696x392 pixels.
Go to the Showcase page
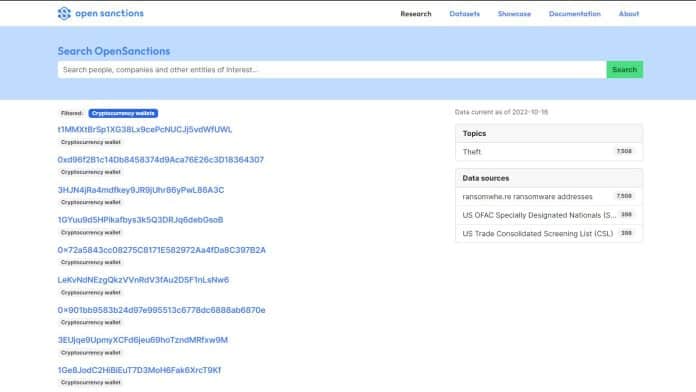tap(514, 14)
